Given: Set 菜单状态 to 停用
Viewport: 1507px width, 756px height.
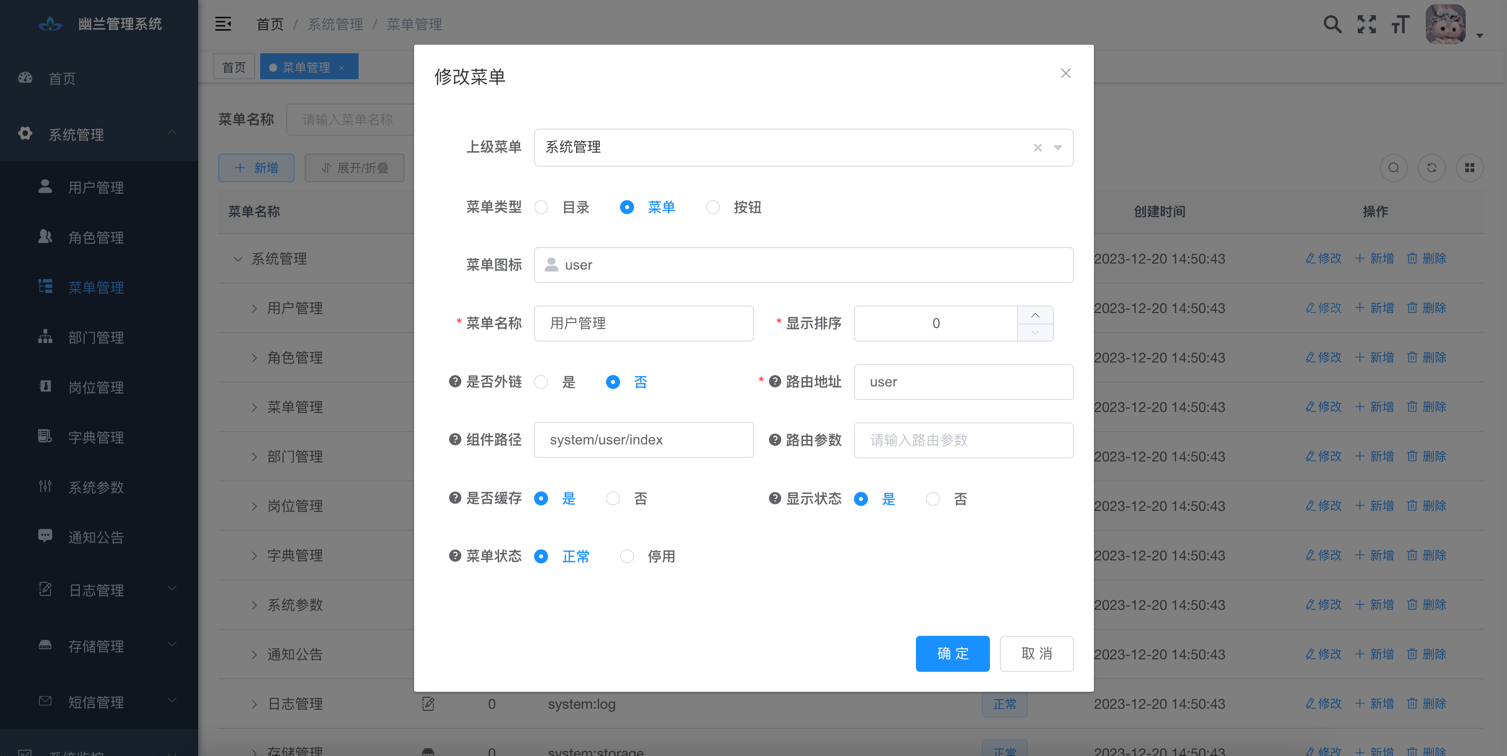Looking at the screenshot, I should click(x=627, y=556).
